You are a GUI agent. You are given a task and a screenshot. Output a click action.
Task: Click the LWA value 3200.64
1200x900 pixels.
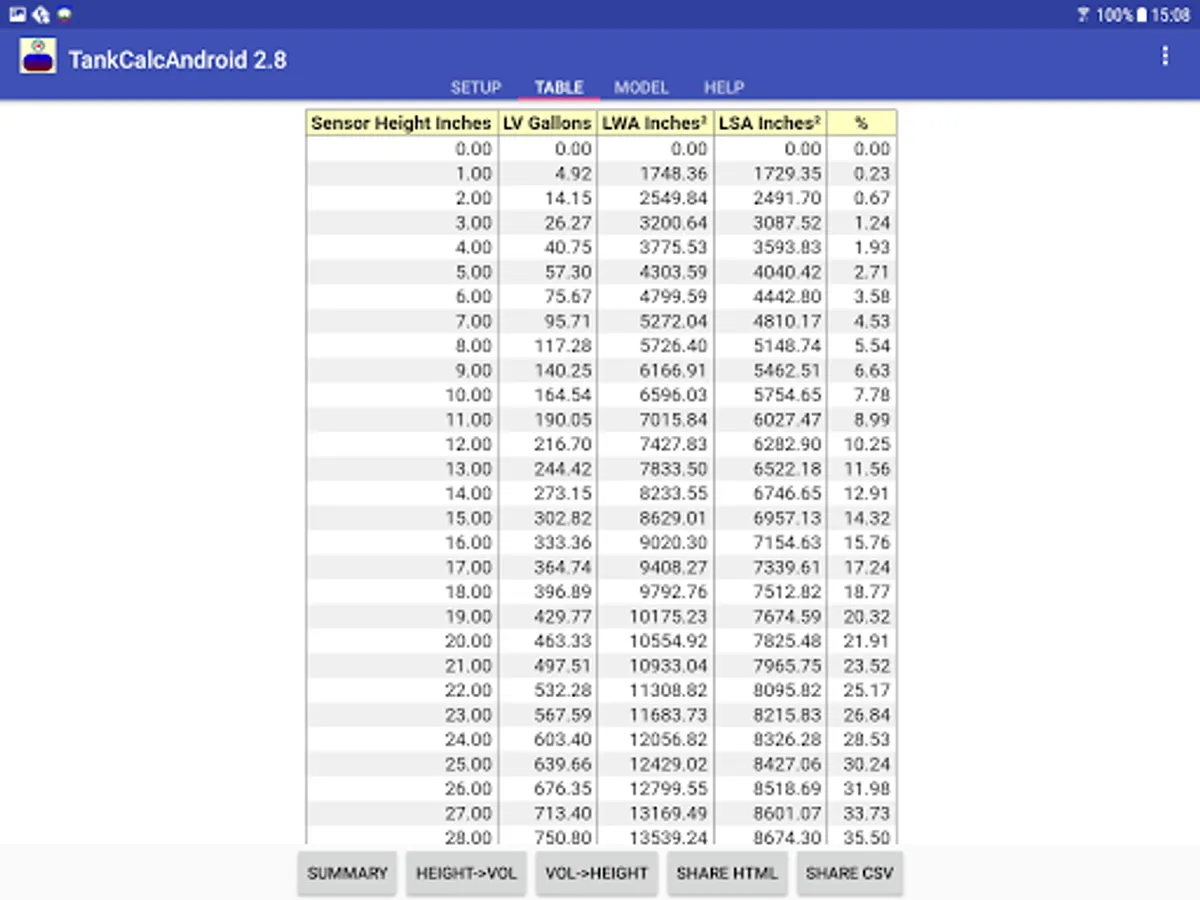[675, 223]
